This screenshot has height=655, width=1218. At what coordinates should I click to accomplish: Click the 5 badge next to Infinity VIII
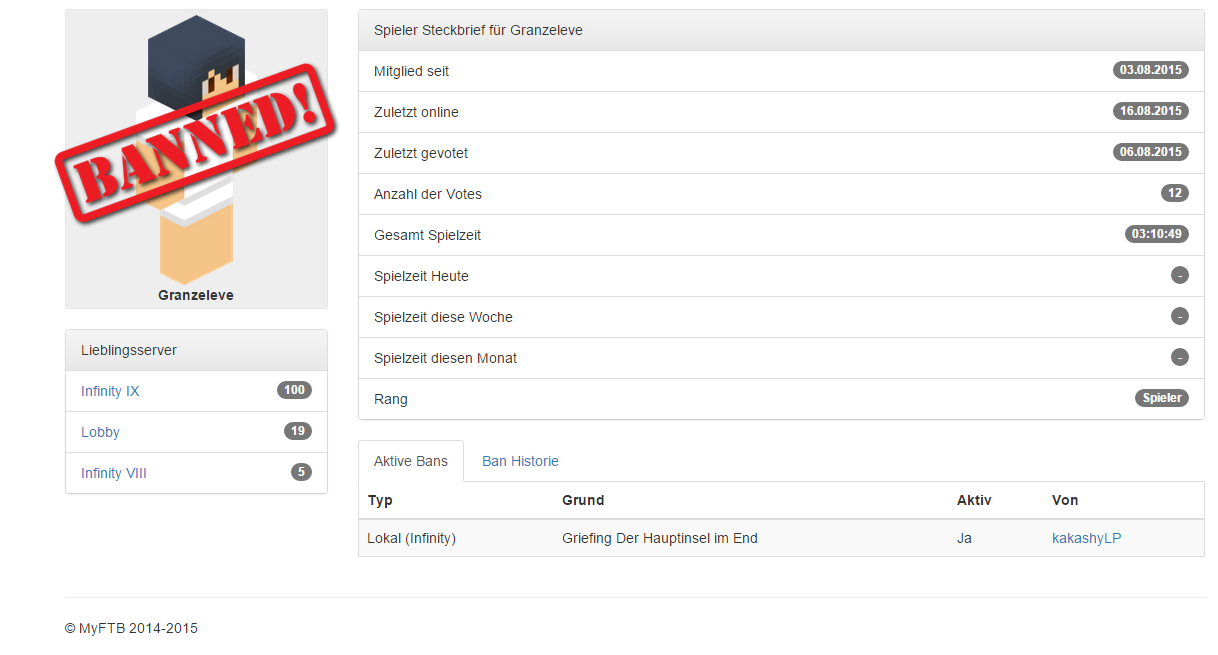(x=301, y=472)
